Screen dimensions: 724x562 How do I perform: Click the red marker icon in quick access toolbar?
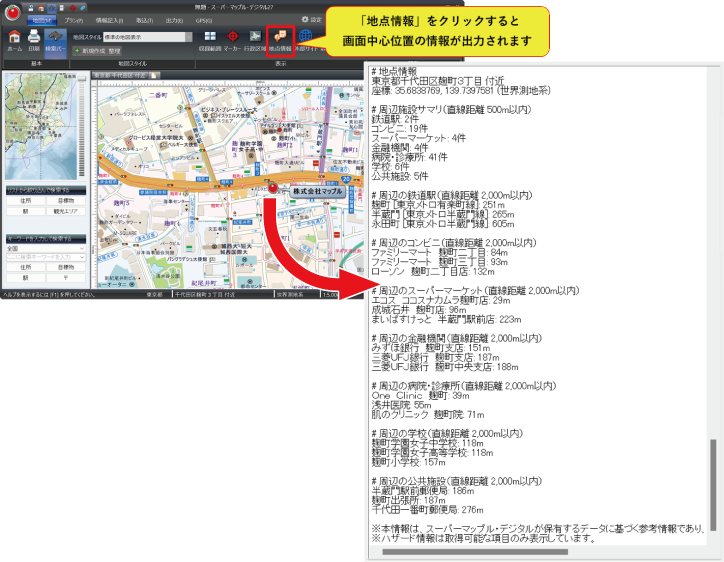(72, 8)
